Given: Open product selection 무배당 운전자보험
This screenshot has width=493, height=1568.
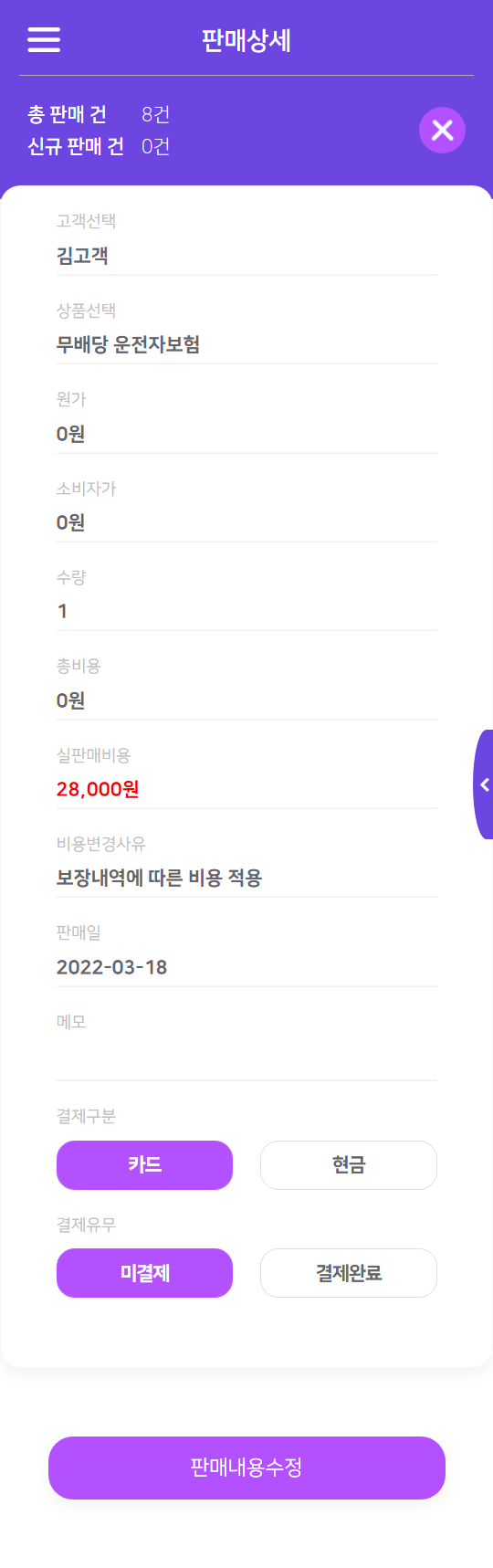Looking at the screenshot, I should coord(246,345).
